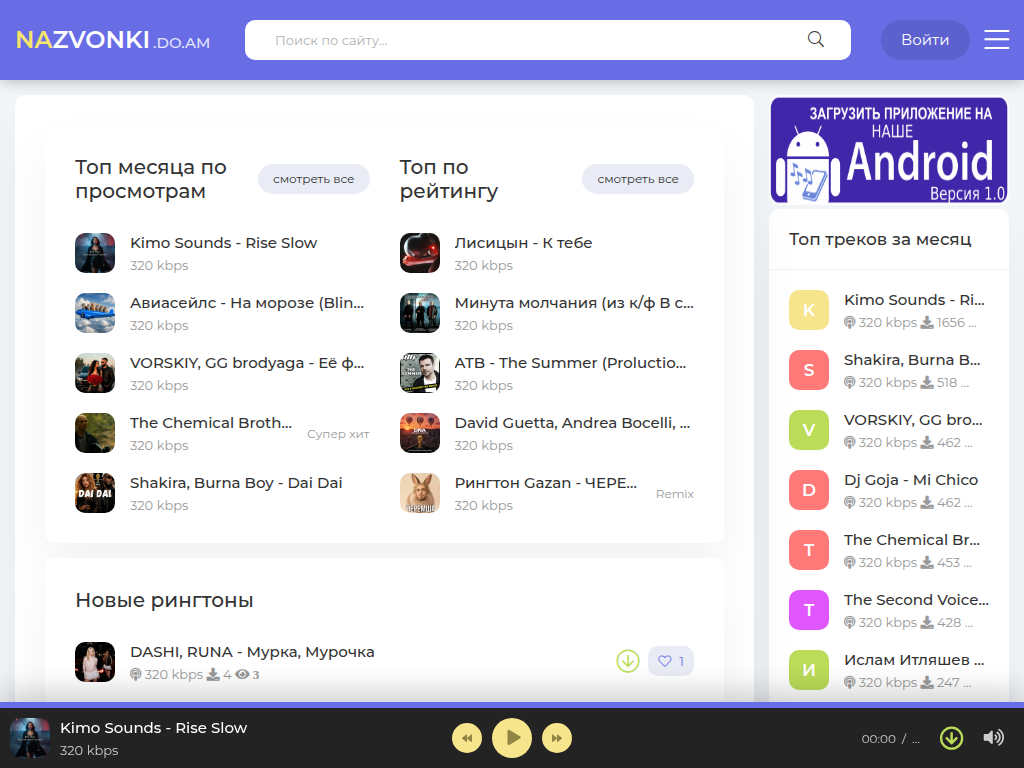View all top rated tracks
This screenshot has width=1024, height=768.
637,179
